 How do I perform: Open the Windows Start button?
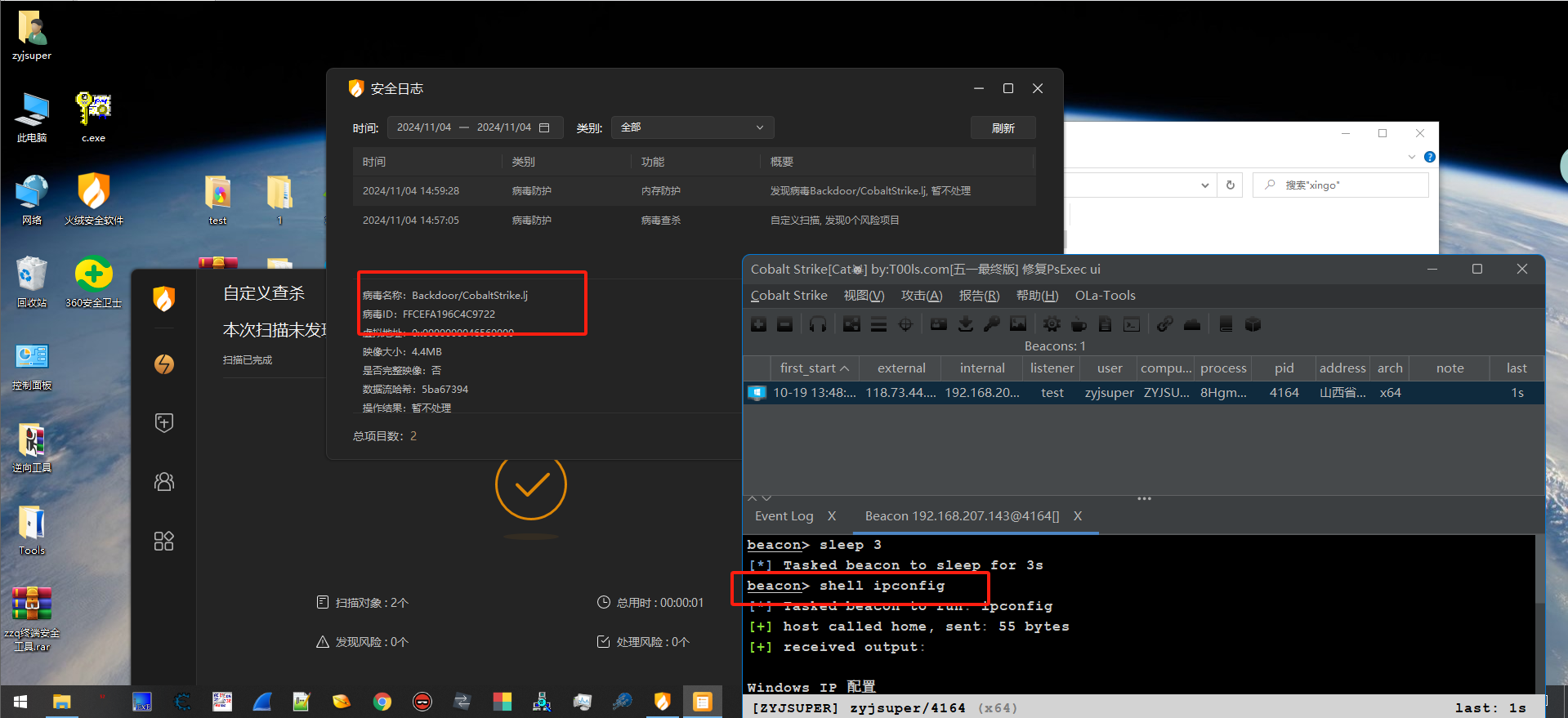(20, 702)
